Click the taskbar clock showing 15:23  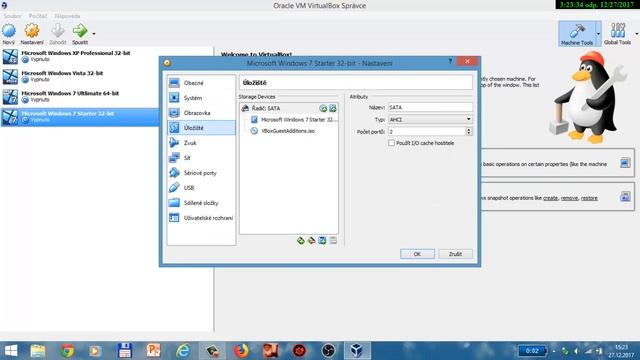point(621,351)
